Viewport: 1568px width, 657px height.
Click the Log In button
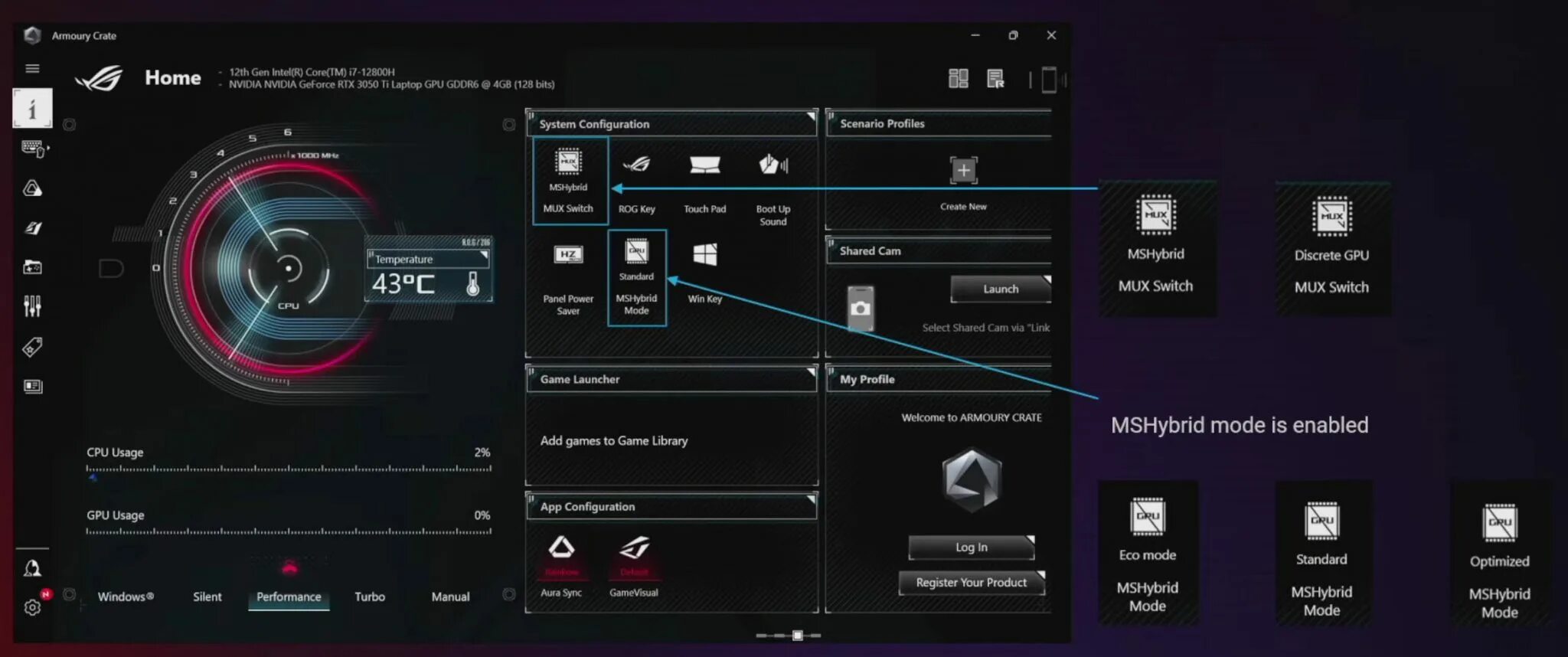[x=972, y=547]
